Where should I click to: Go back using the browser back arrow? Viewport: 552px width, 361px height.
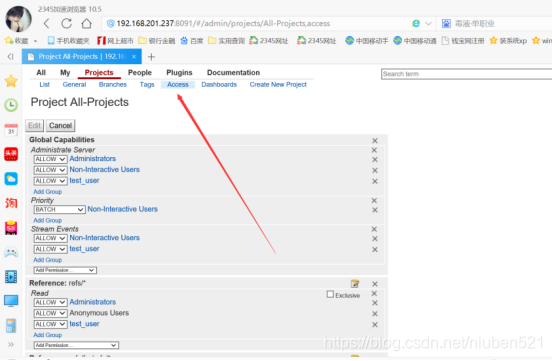tap(46, 24)
